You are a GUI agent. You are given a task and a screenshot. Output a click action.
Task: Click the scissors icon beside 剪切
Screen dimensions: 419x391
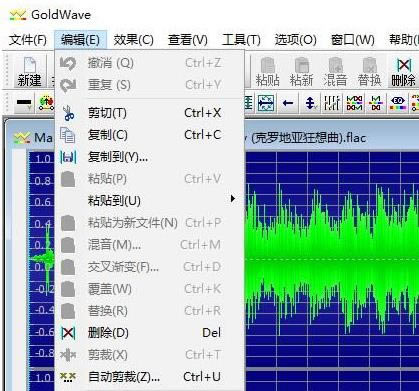68,113
